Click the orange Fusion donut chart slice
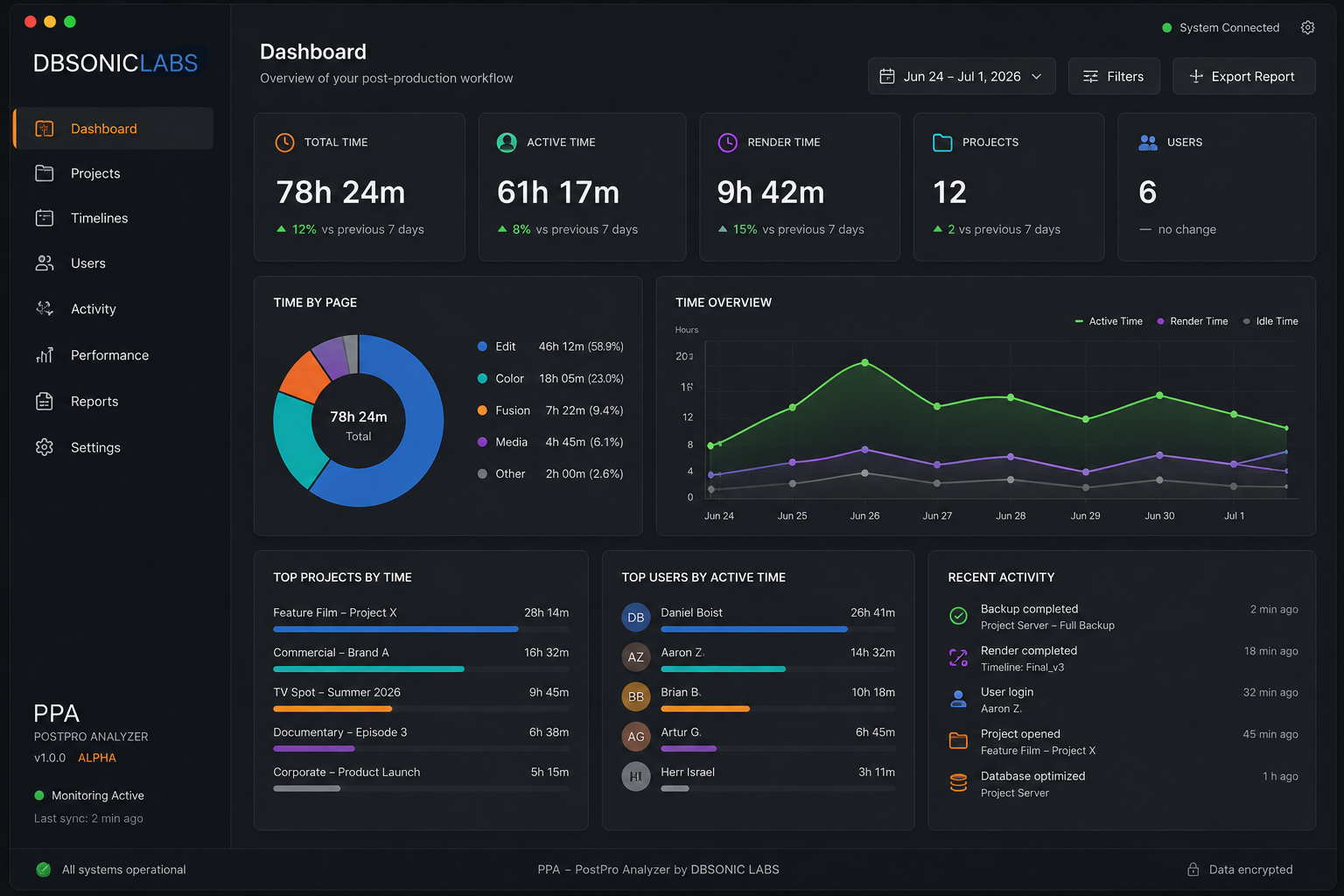The height and width of the screenshot is (896, 1344). point(303,377)
